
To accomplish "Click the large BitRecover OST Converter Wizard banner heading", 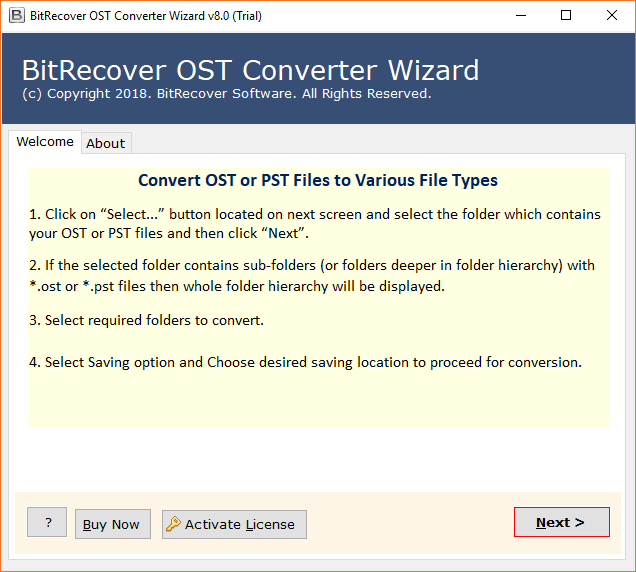I will tap(250, 70).
